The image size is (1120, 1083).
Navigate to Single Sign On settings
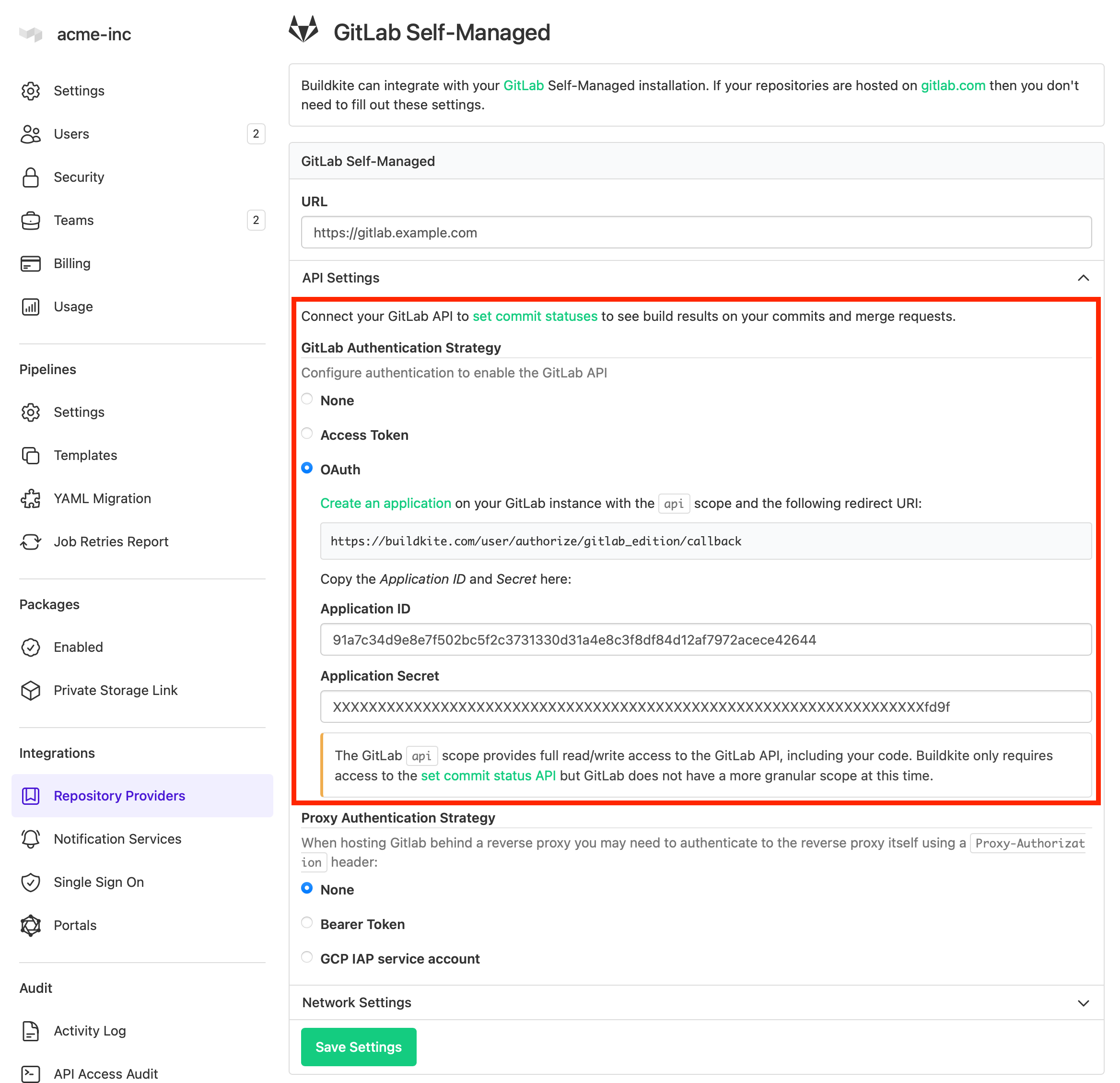coord(98,882)
